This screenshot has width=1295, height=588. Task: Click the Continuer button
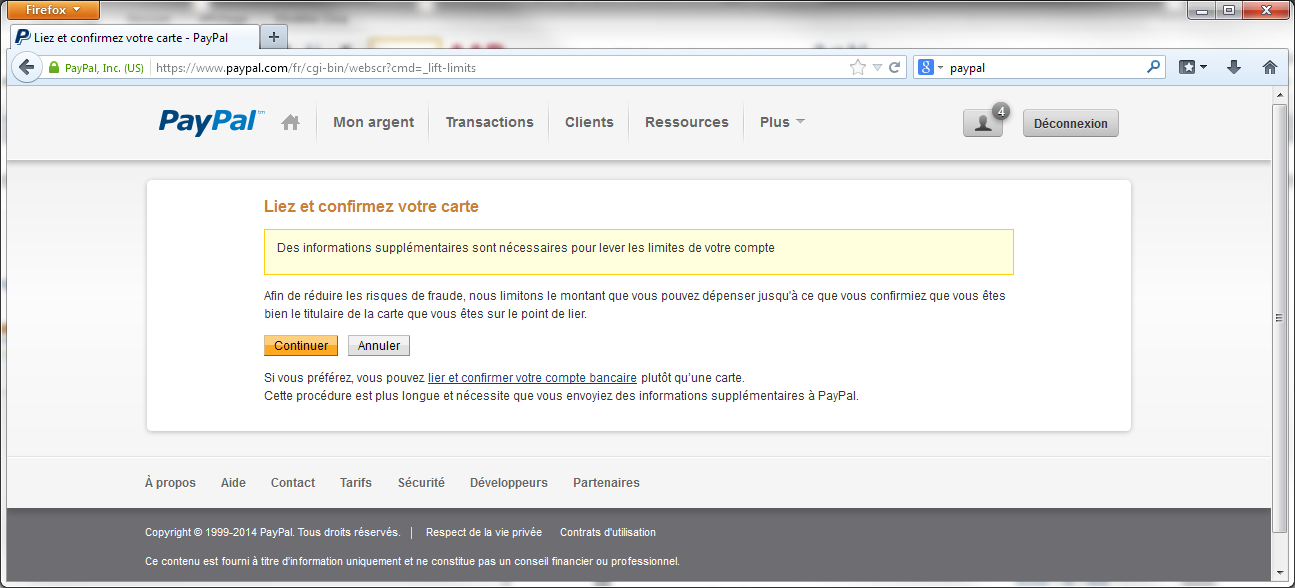[301, 346]
